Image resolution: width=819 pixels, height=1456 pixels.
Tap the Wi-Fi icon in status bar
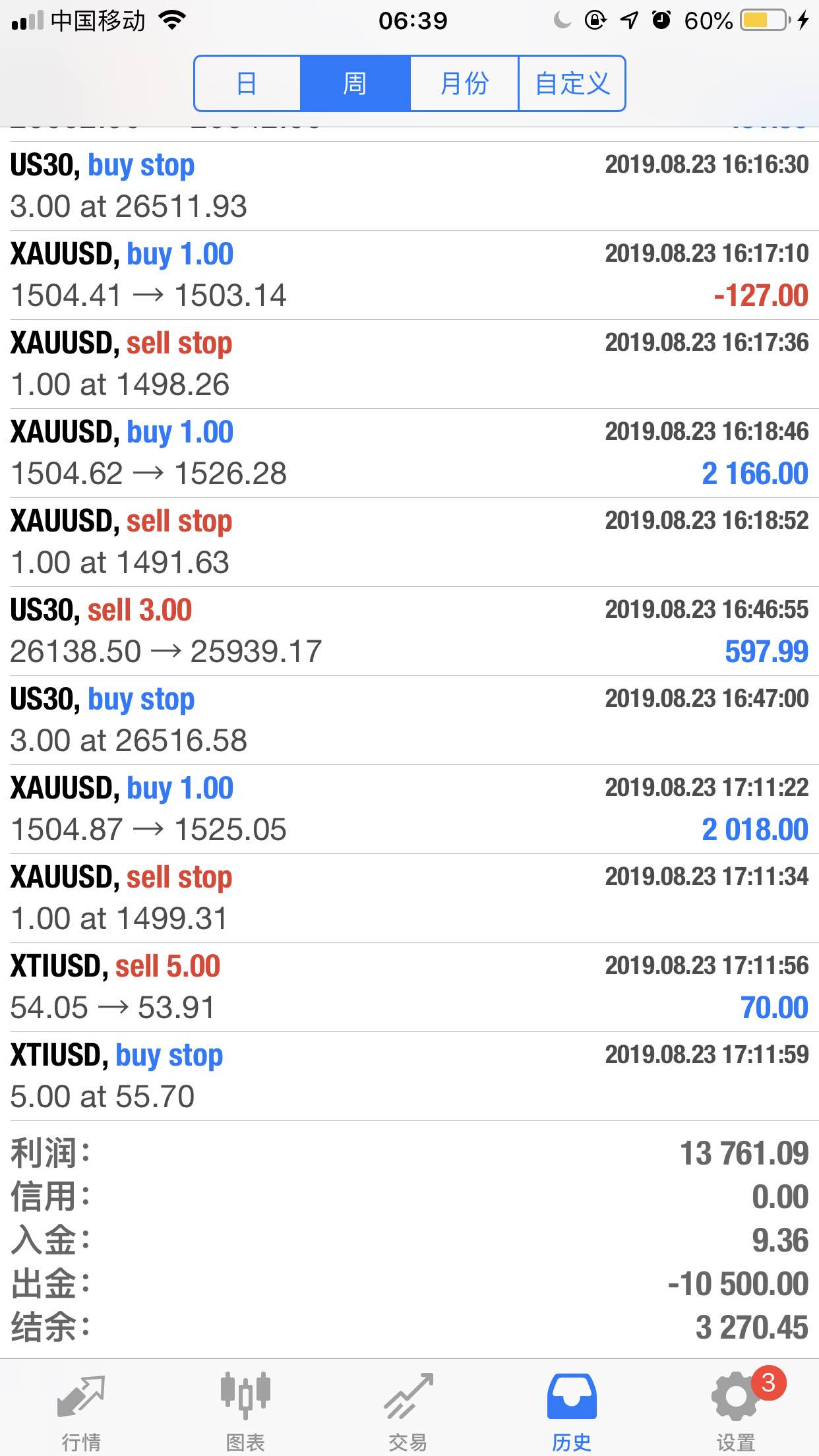[173, 20]
